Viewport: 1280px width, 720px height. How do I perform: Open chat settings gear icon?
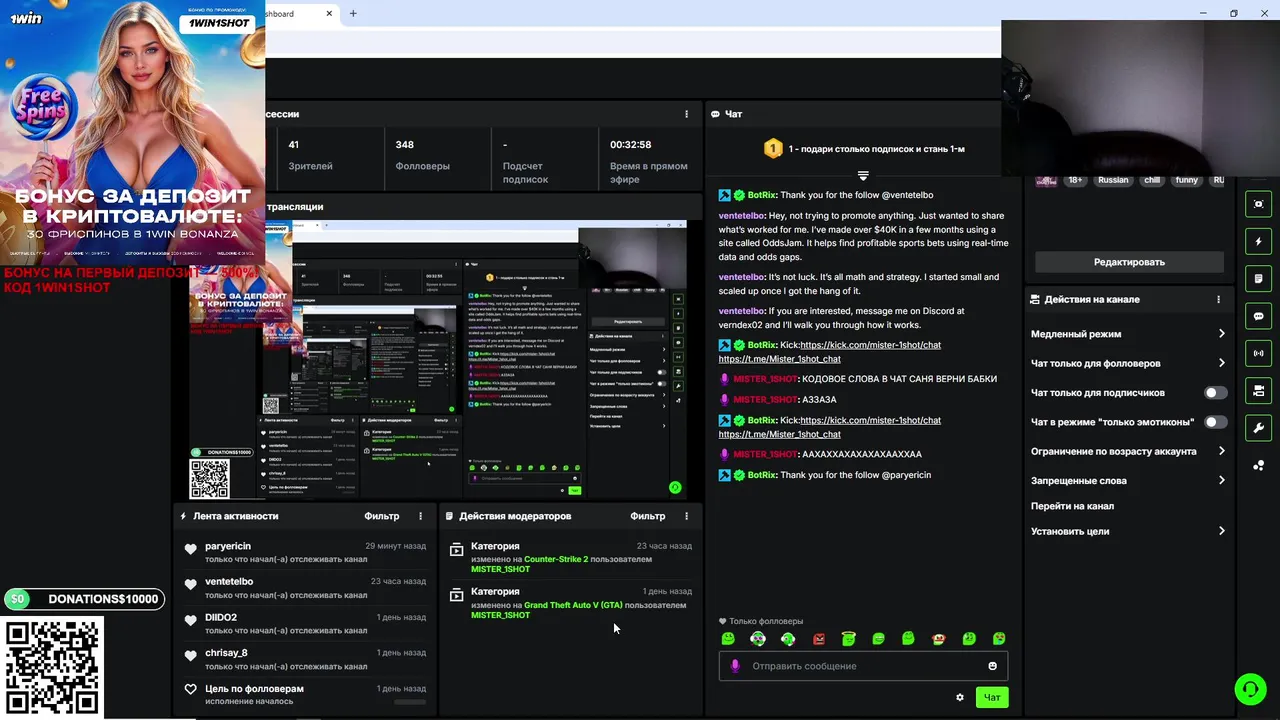pyautogui.click(x=960, y=697)
